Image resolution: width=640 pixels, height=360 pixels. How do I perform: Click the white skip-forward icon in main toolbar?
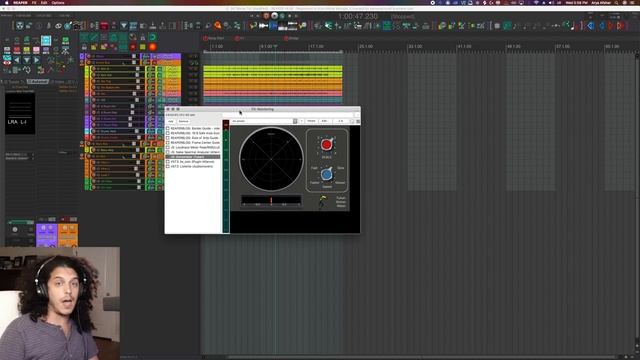[x=263, y=26]
